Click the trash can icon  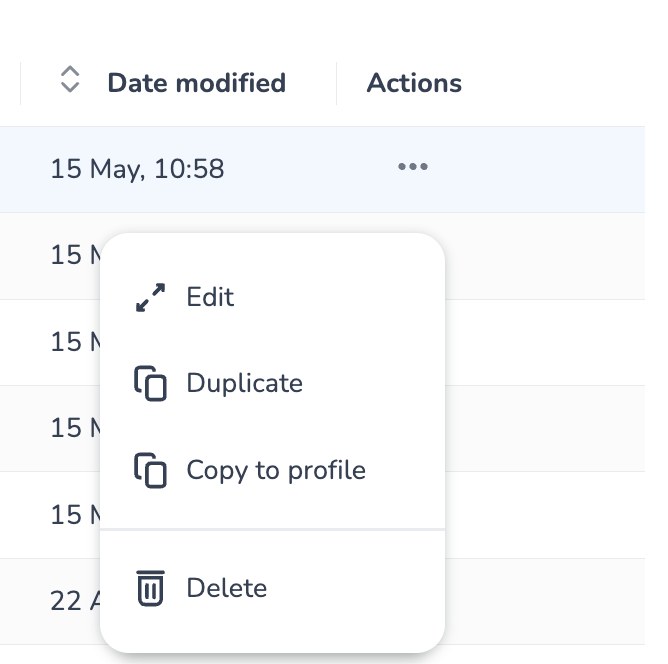(x=150, y=588)
